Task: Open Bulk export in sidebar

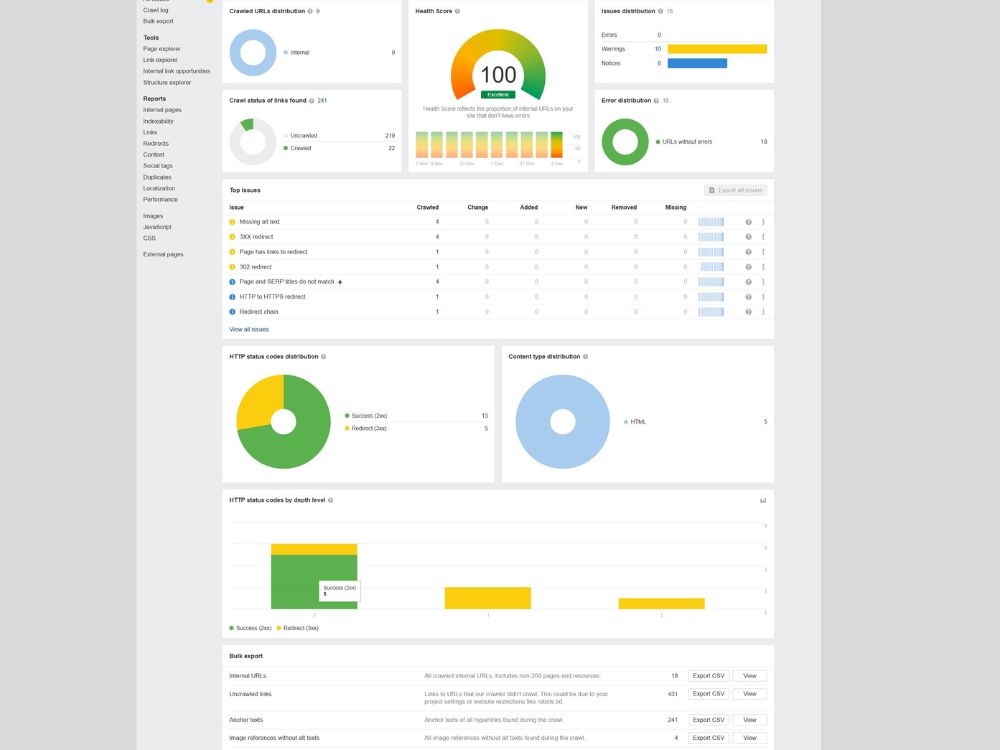Action: tap(158, 21)
